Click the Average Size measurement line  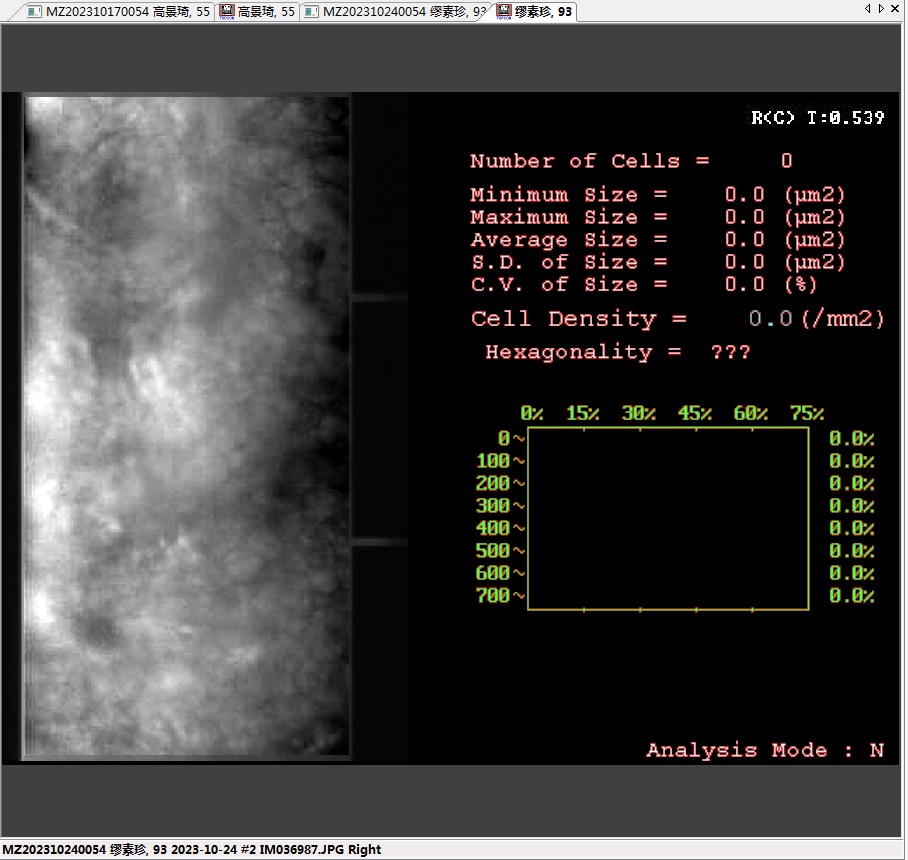[657, 240]
